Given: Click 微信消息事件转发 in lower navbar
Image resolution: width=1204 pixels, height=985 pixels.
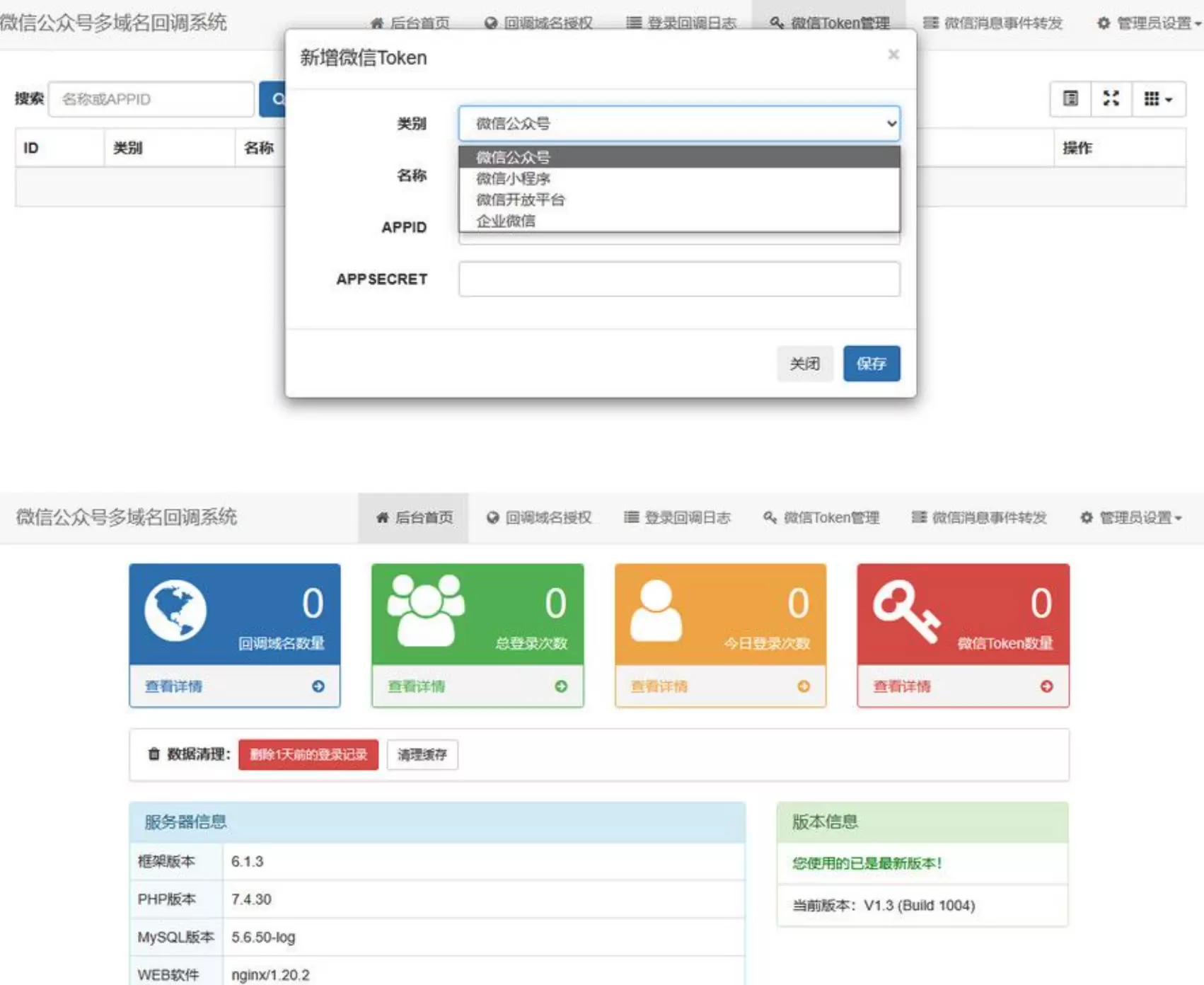Looking at the screenshot, I should [x=979, y=517].
